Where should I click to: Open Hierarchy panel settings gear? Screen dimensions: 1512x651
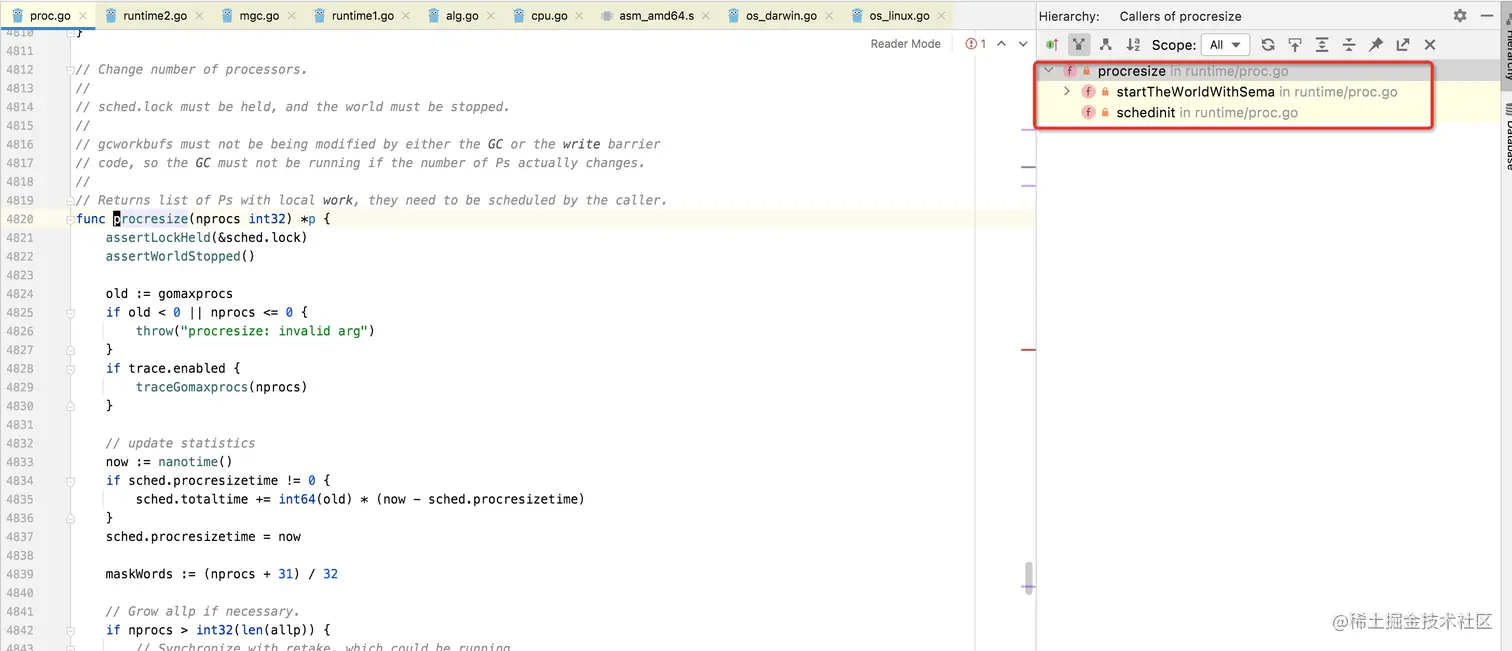point(1460,16)
